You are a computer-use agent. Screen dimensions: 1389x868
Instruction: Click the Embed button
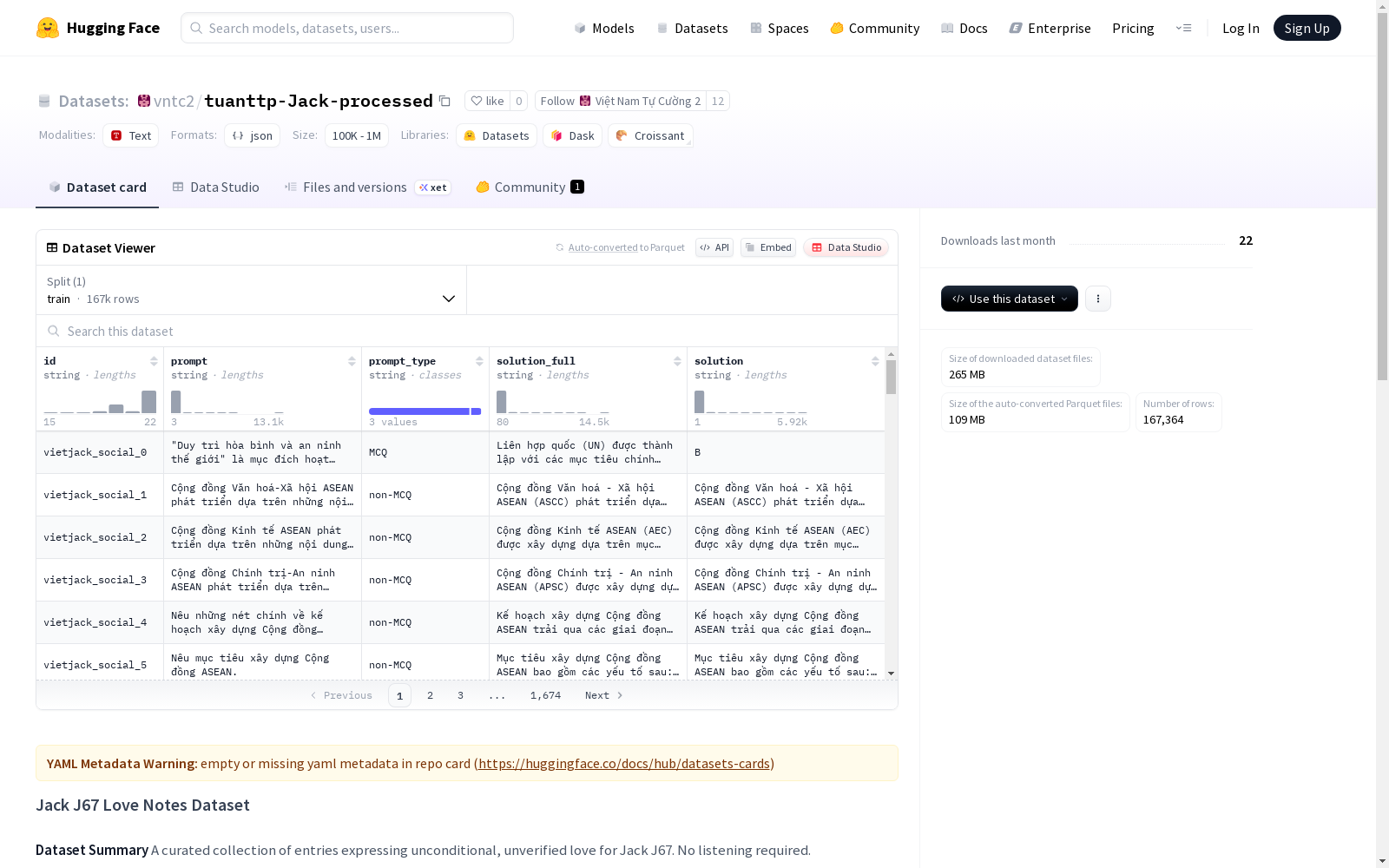768,247
